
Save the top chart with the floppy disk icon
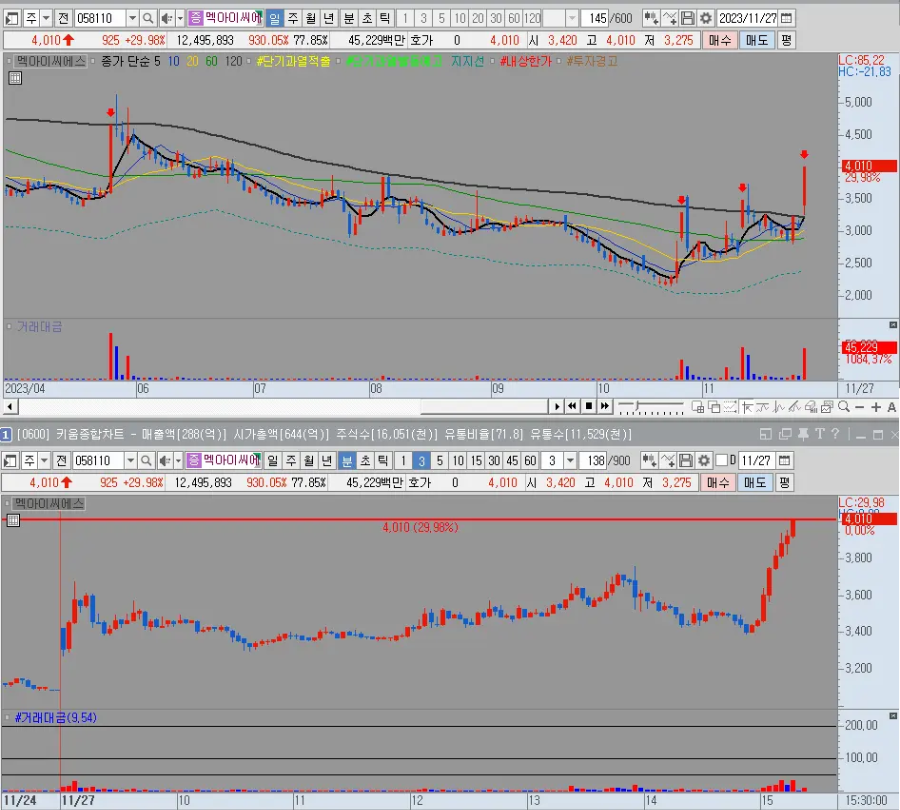688,18
